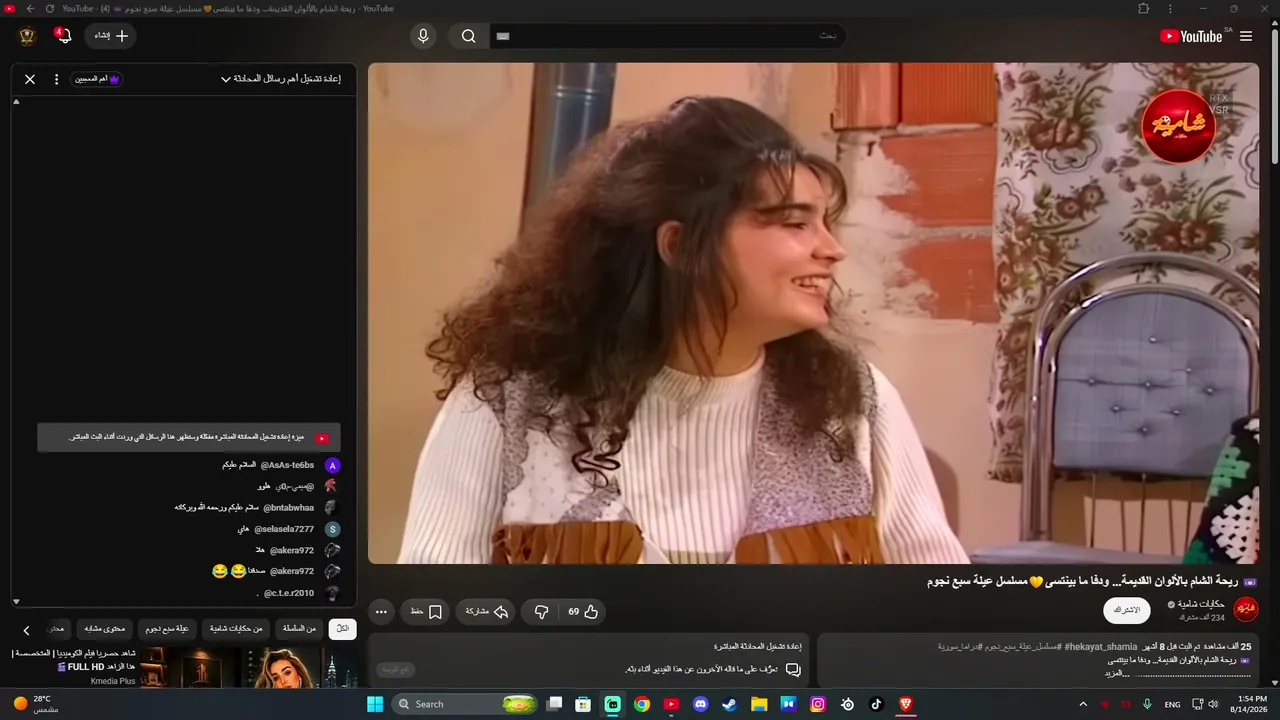1280x720 pixels.
Task: Show hidden system tray icons
Action: click(x=1082, y=704)
